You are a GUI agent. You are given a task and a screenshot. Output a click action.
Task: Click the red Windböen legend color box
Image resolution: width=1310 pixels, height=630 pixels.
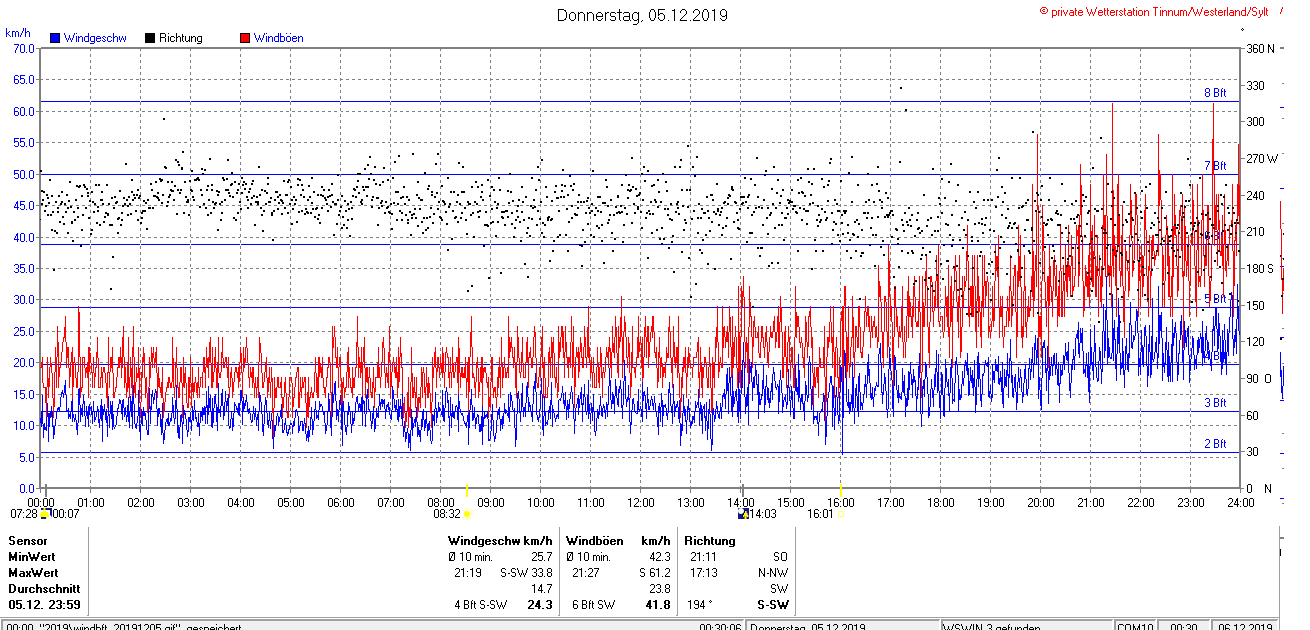[245, 38]
